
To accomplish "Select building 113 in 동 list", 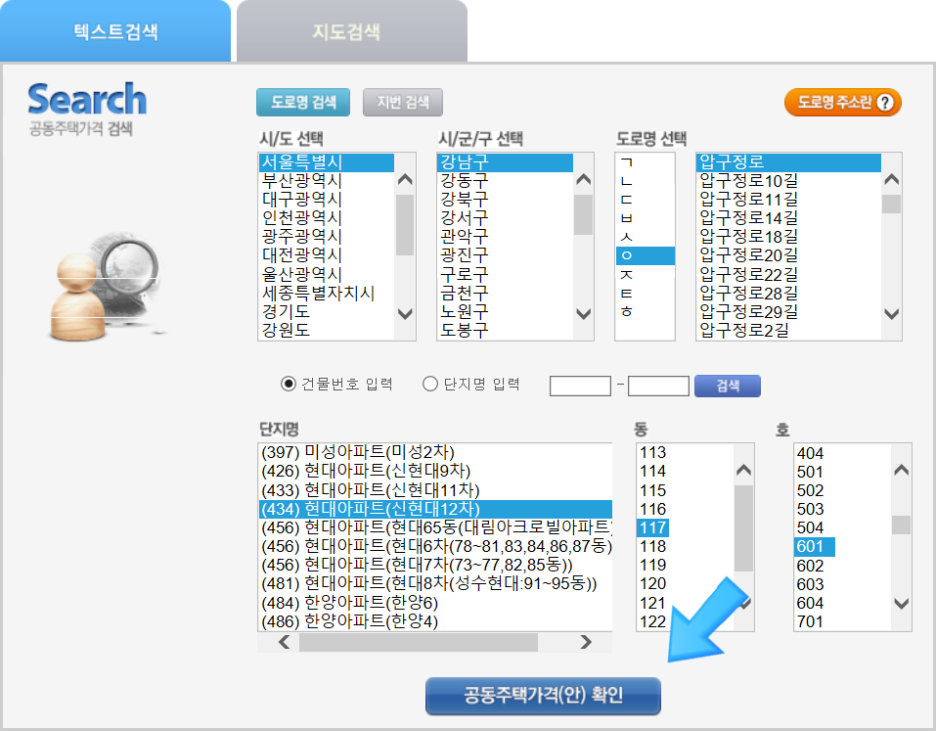I will coord(653,452).
